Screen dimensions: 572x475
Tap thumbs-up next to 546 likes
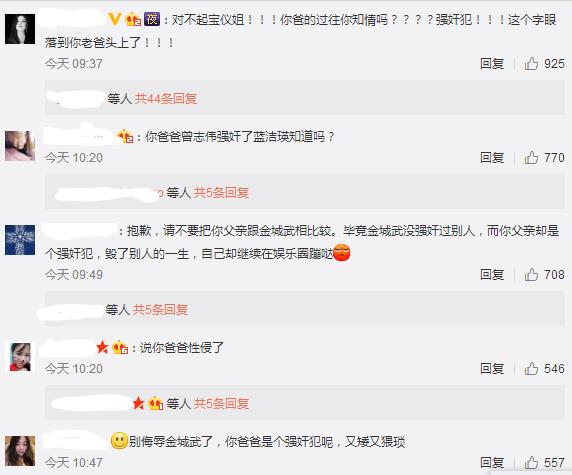(x=531, y=368)
